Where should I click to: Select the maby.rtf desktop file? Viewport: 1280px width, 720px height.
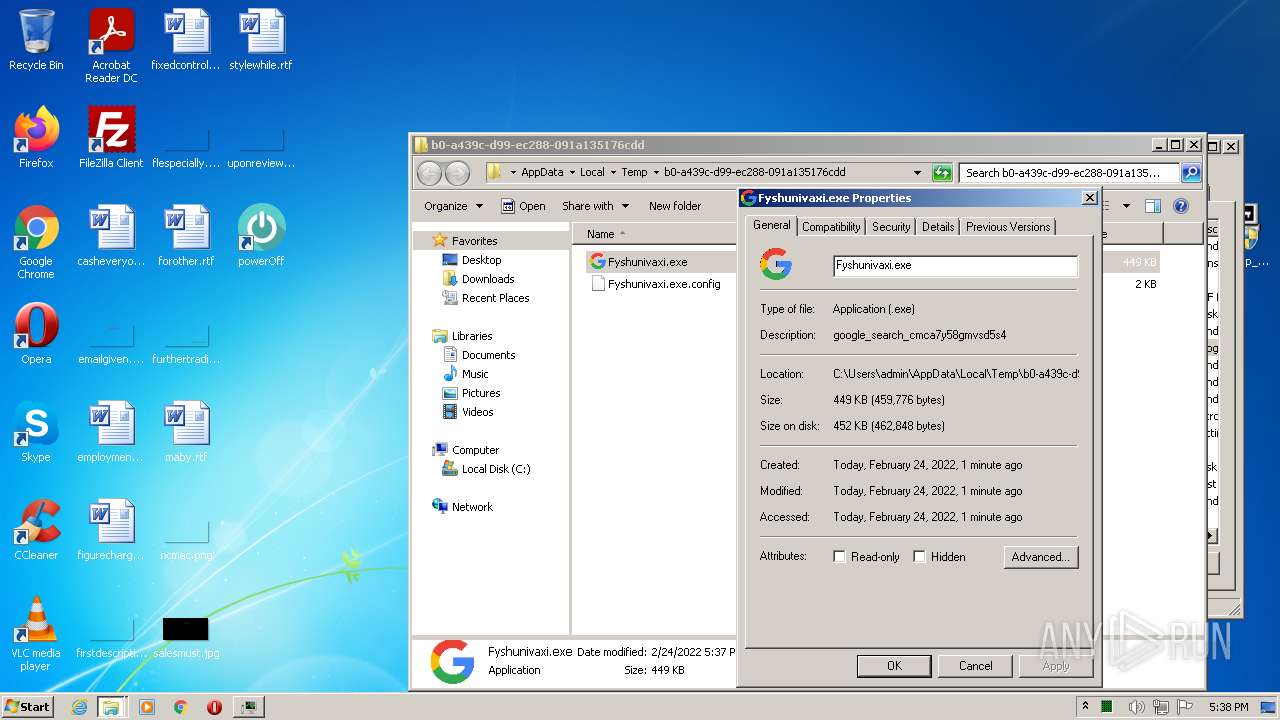186,432
